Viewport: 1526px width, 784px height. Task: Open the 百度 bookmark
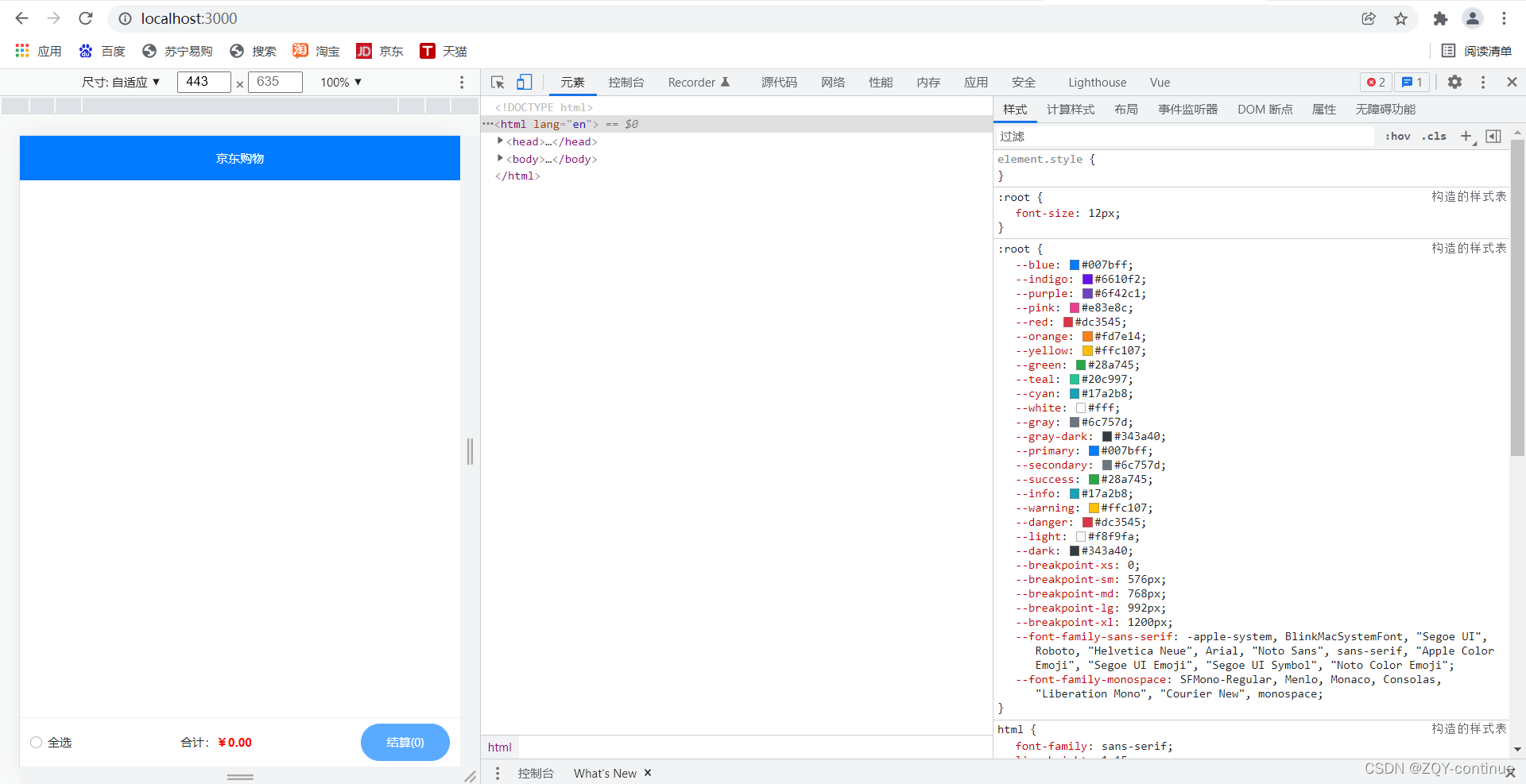pos(102,51)
